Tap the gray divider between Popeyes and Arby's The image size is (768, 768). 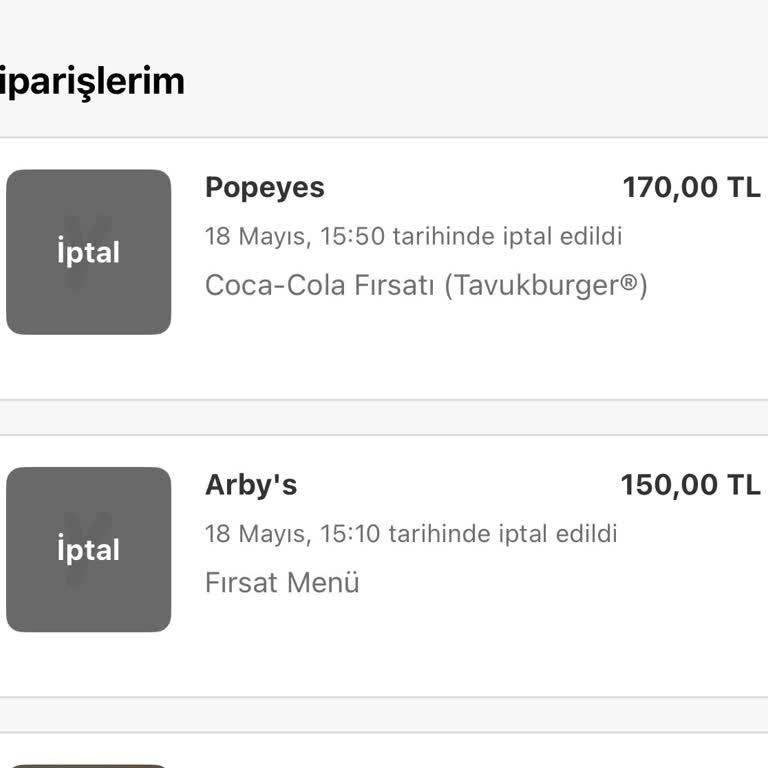(384, 418)
